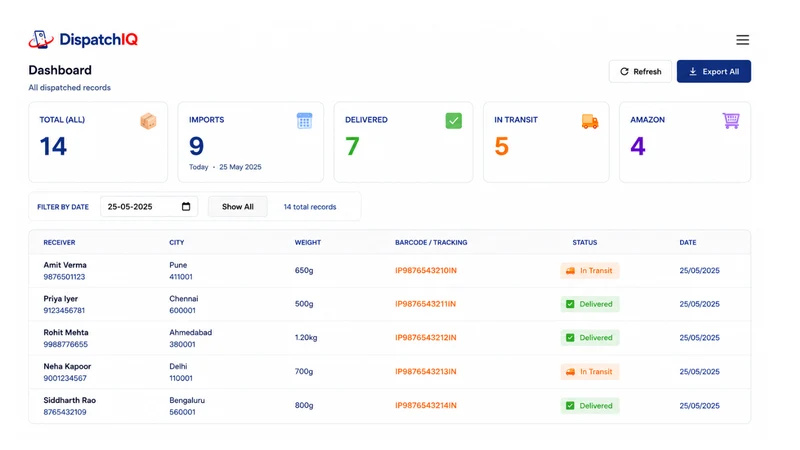Click tracking number IP9876543211IN
The image size is (800, 450).
click(426, 304)
